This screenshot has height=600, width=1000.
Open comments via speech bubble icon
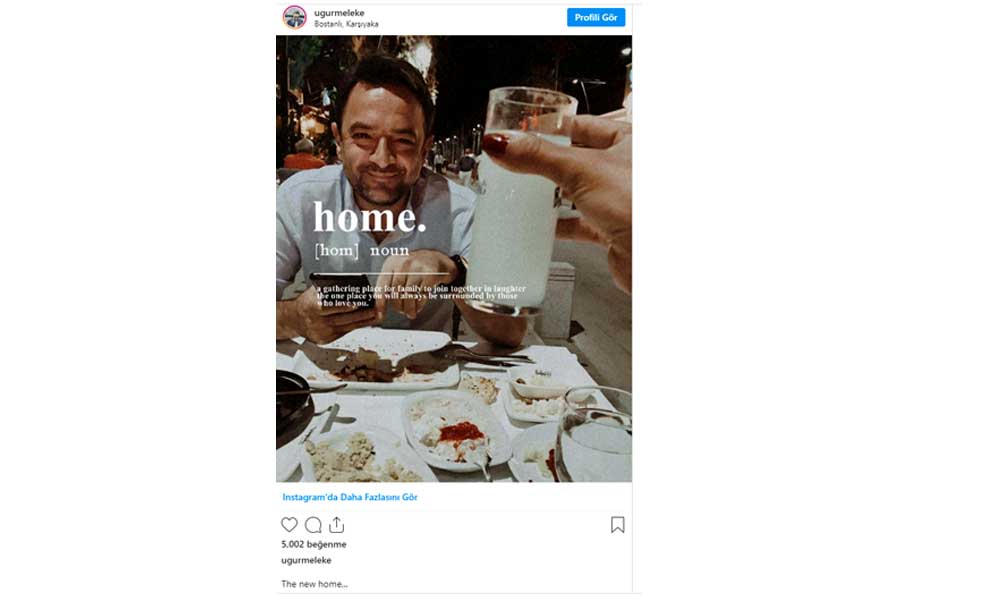coord(313,525)
